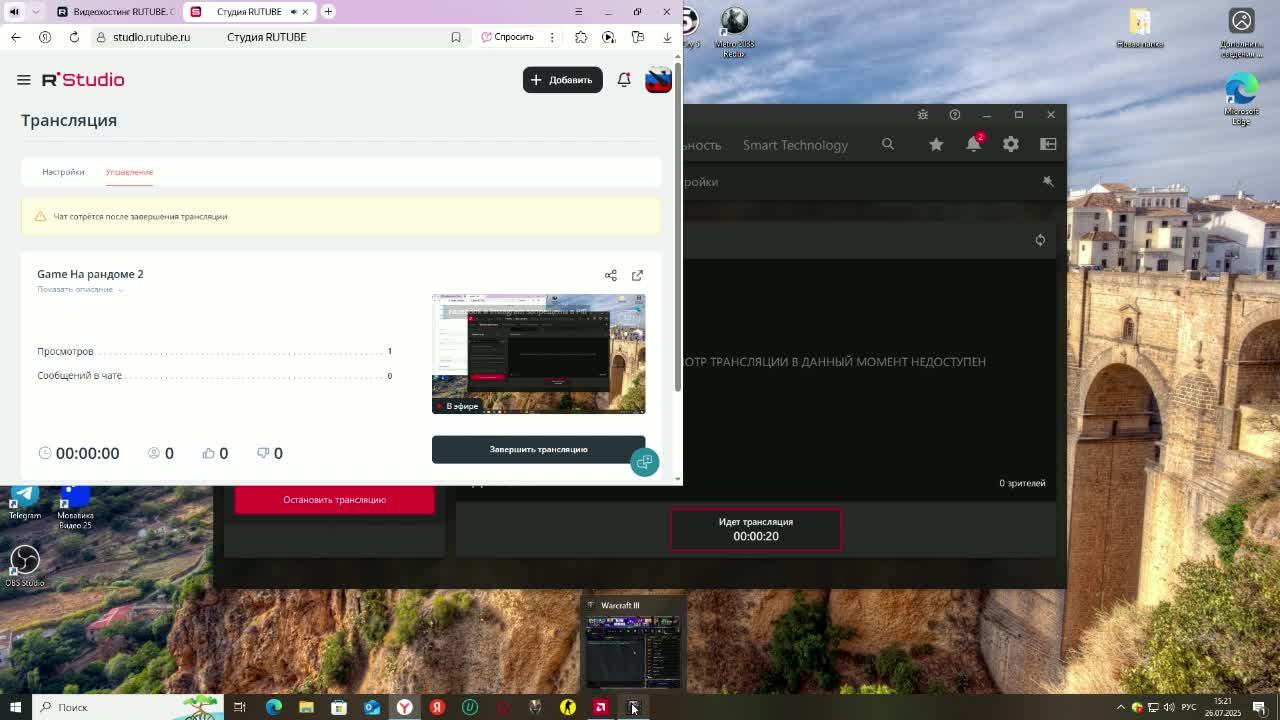Viewport: 1280px width, 720px height.
Task: Select the Управление tab
Action: pos(129,172)
